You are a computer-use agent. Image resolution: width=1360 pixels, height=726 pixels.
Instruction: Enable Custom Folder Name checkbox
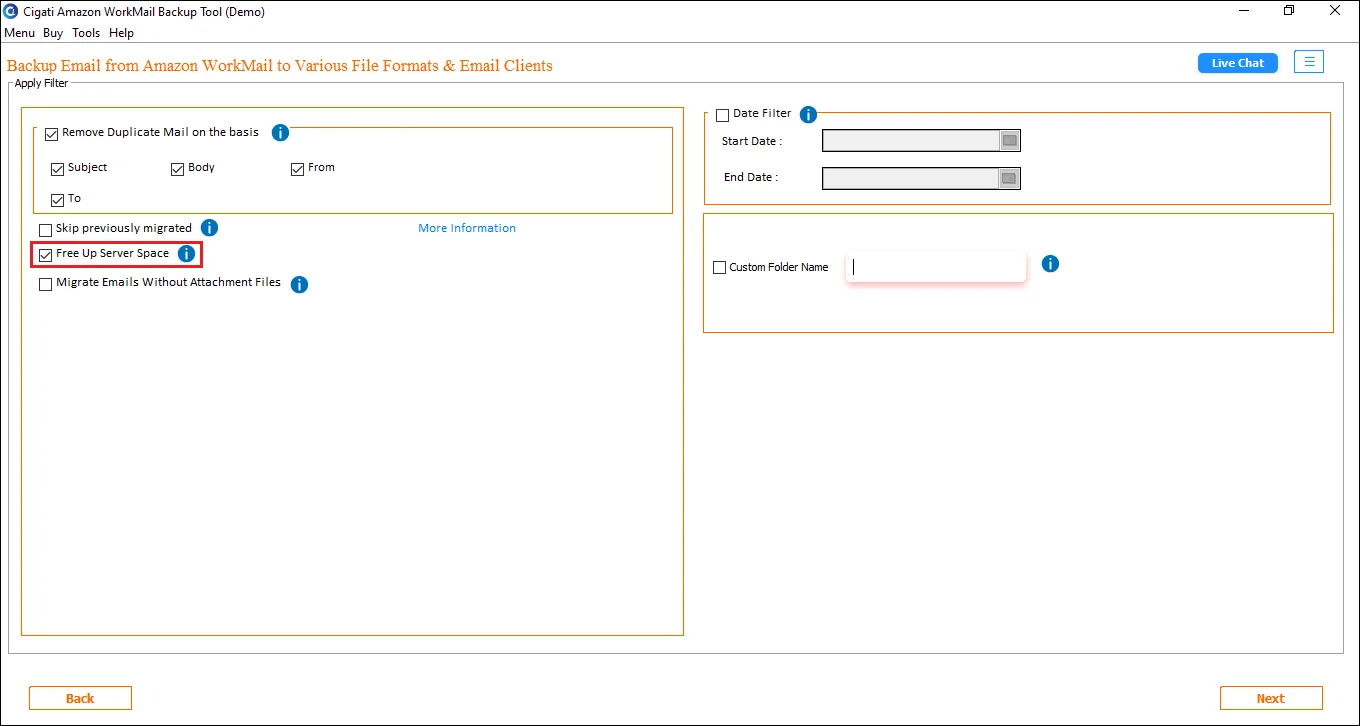coord(719,268)
